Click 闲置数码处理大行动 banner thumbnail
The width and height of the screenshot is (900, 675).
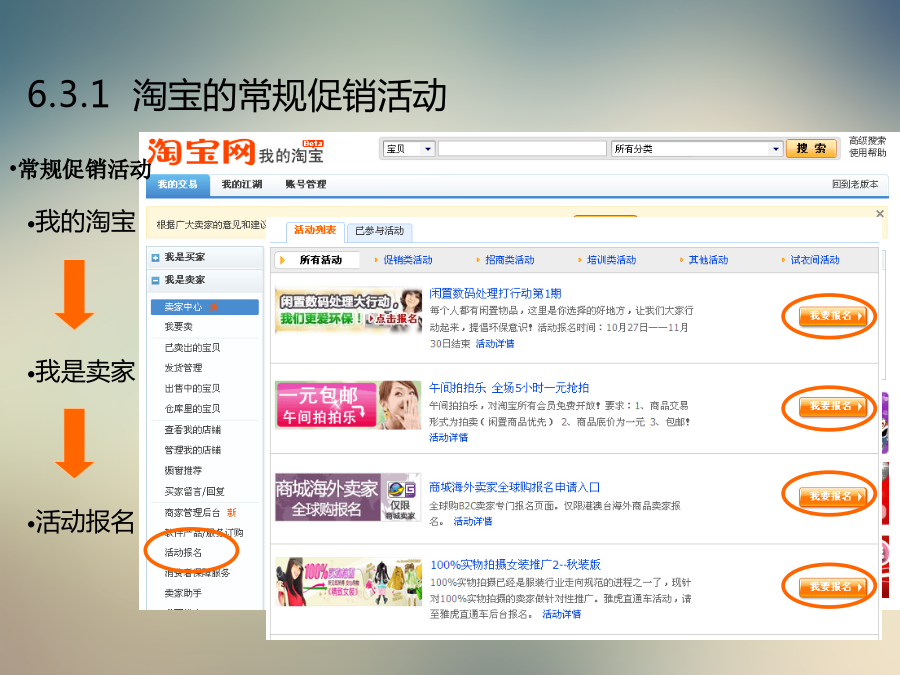[x=348, y=311]
